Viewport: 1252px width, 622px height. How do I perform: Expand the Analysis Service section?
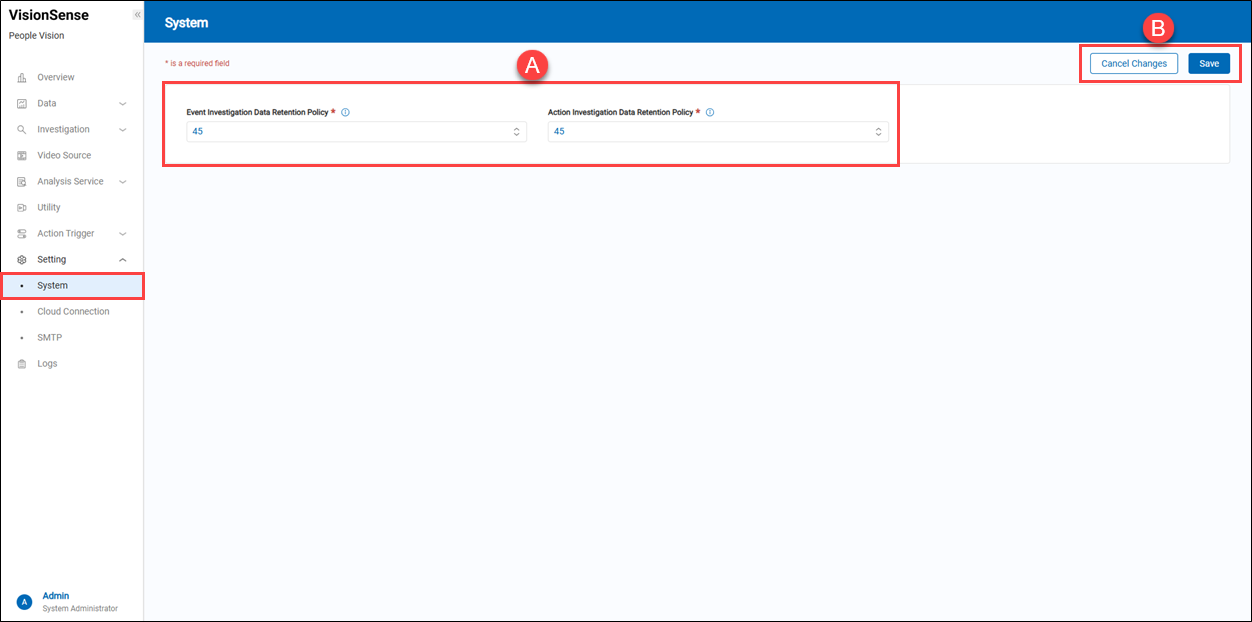click(123, 182)
